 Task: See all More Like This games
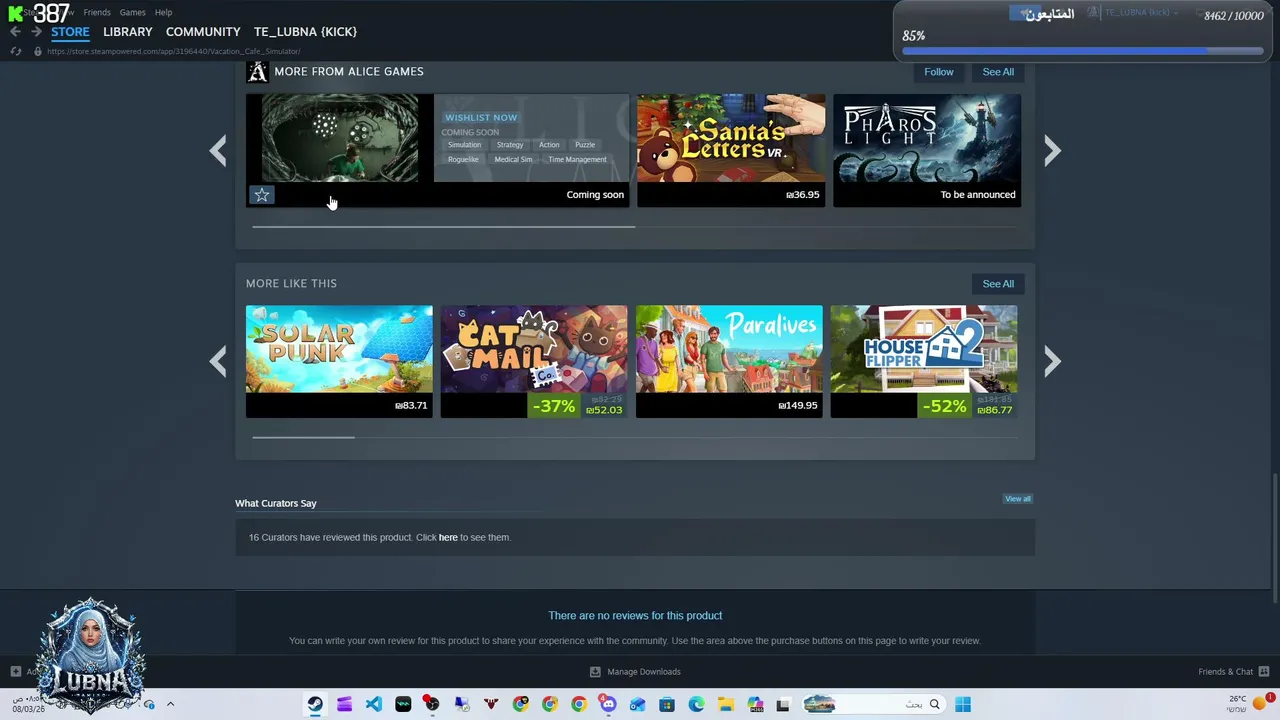(998, 284)
